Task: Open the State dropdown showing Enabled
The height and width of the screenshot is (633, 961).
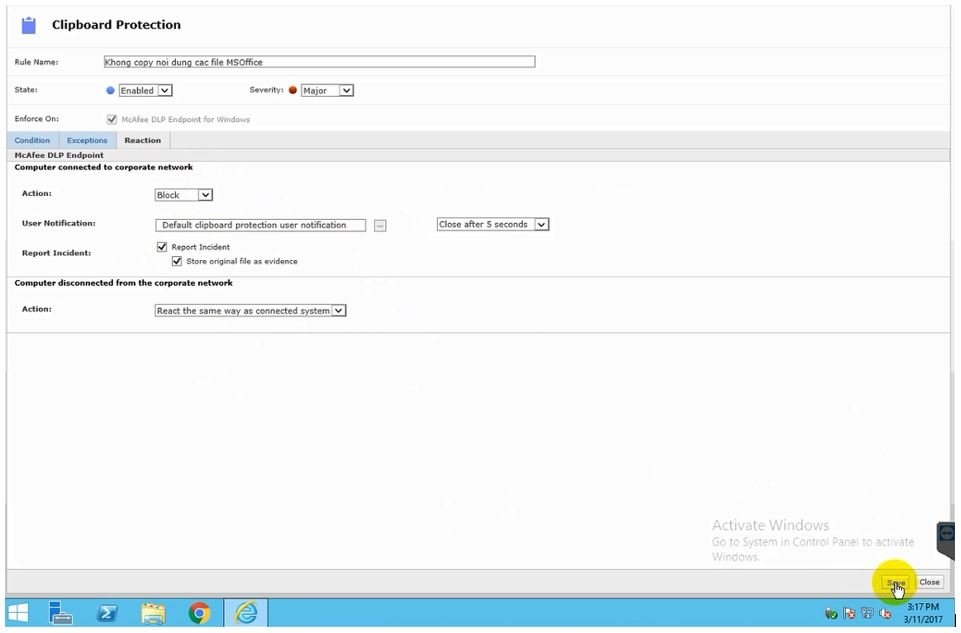Action: pos(145,91)
